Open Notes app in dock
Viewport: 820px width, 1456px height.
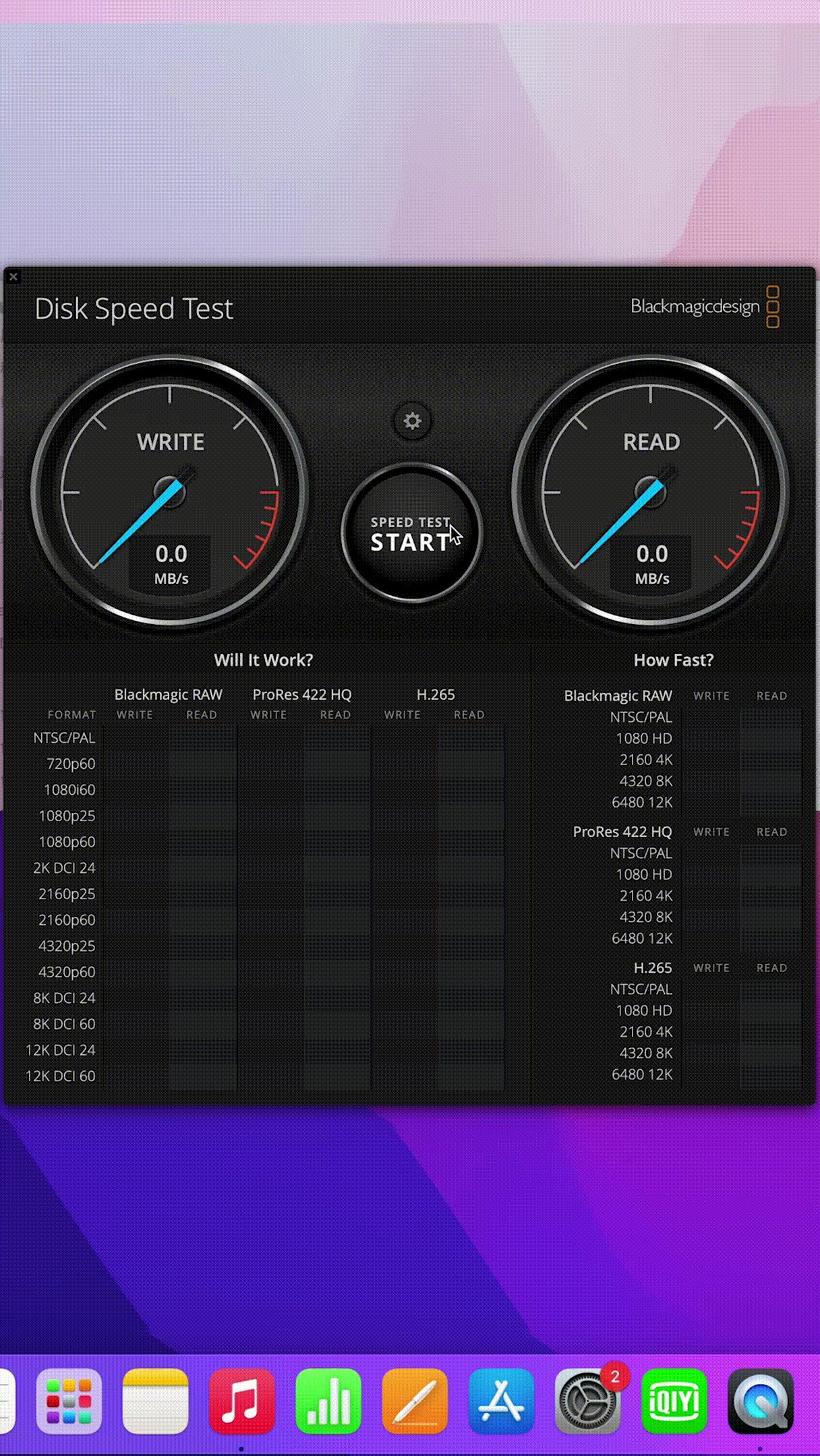(x=155, y=1401)
